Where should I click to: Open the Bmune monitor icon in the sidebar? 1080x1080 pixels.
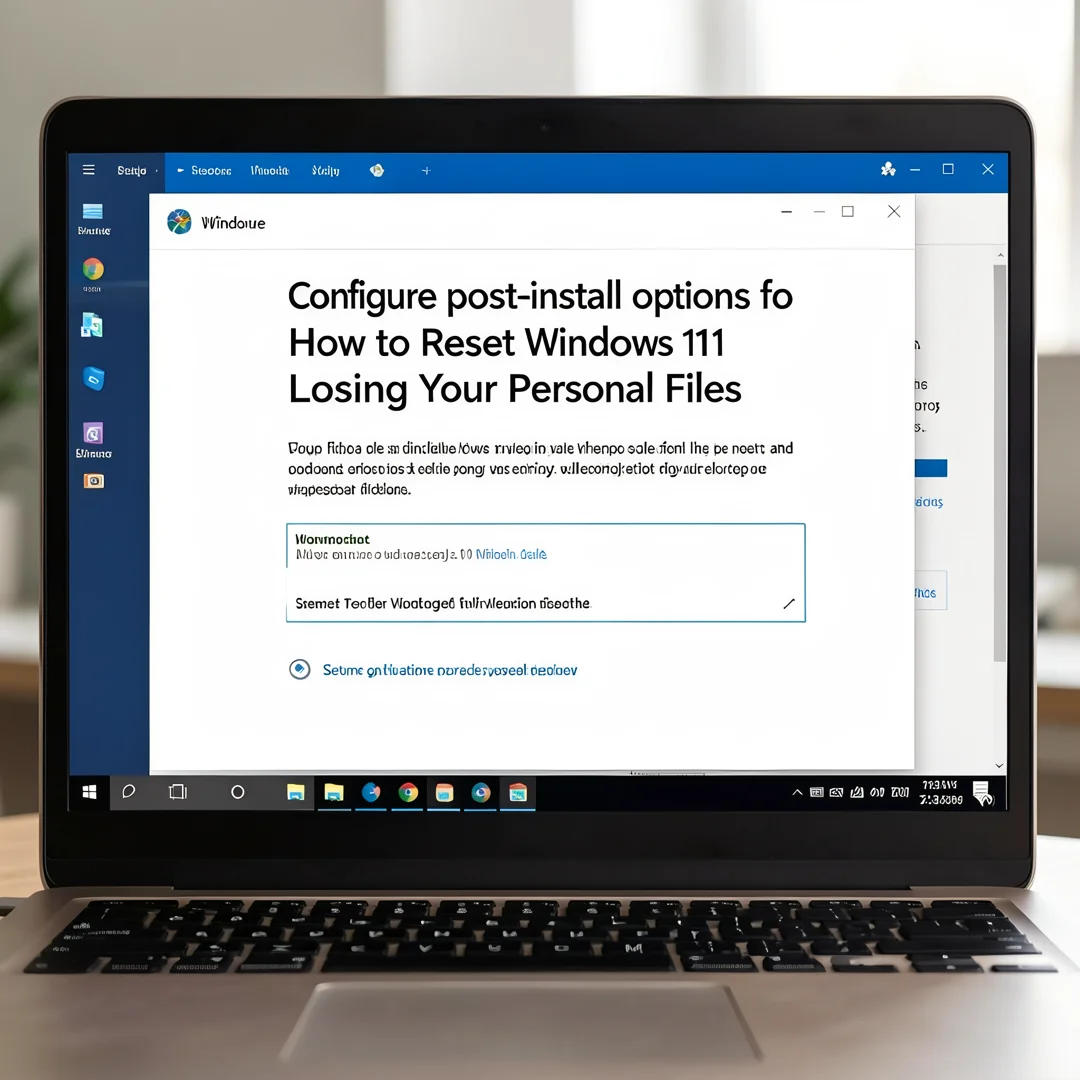[93, 219]
